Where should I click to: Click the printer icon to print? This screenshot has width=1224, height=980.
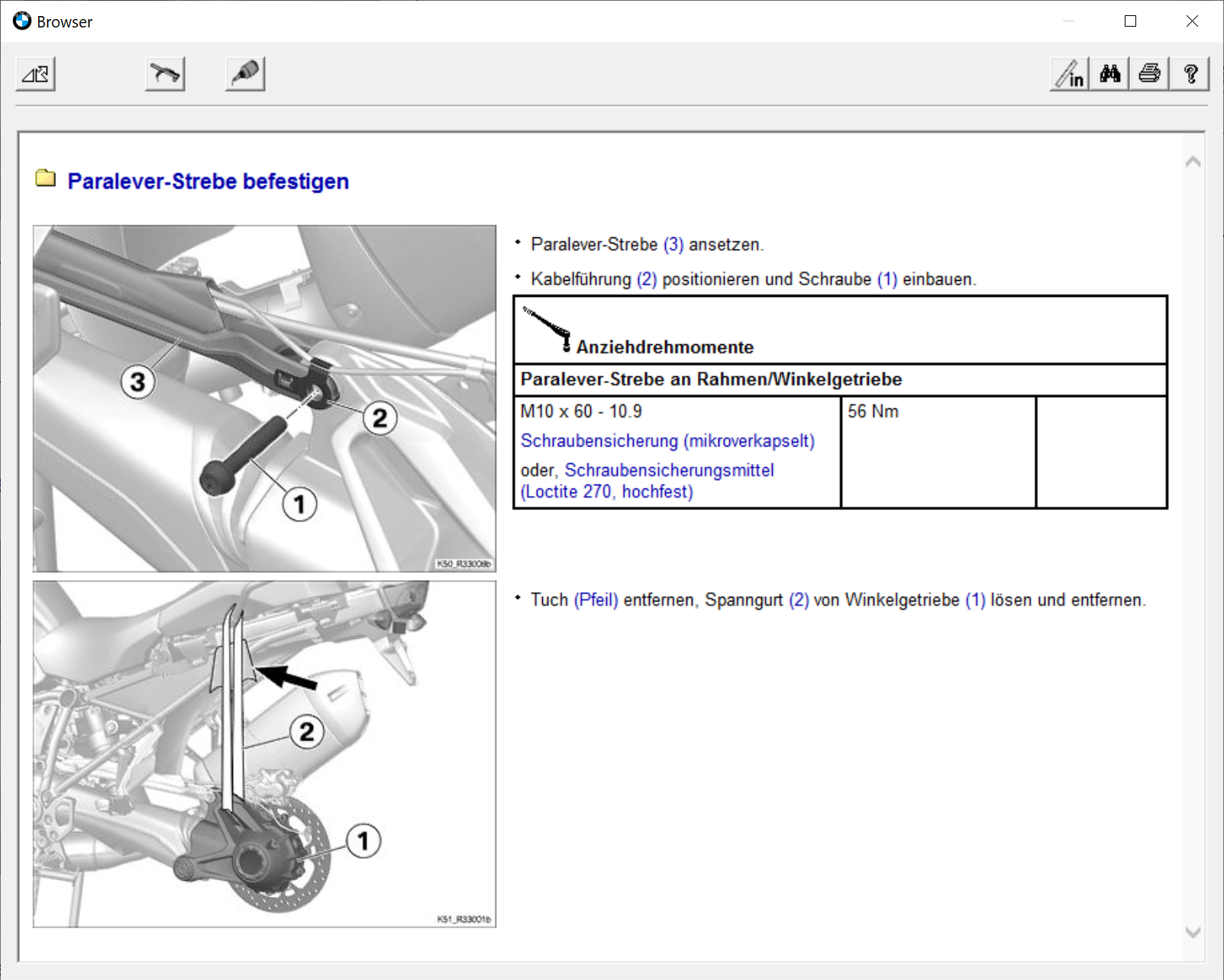pyautogui.click(x=1149, y=74)
